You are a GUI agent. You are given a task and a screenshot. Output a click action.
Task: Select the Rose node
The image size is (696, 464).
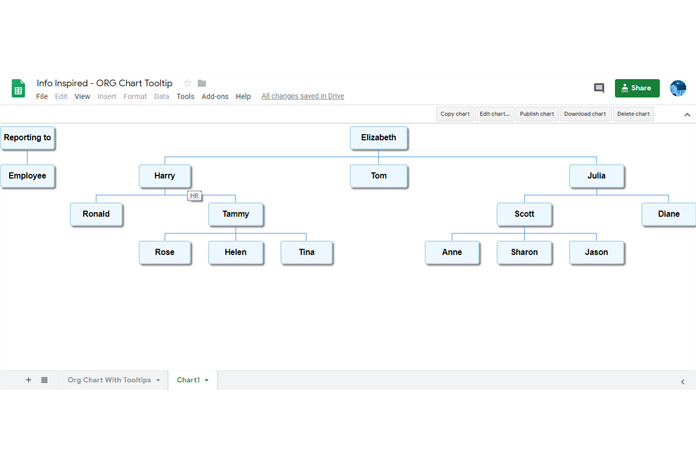(165, 253)
